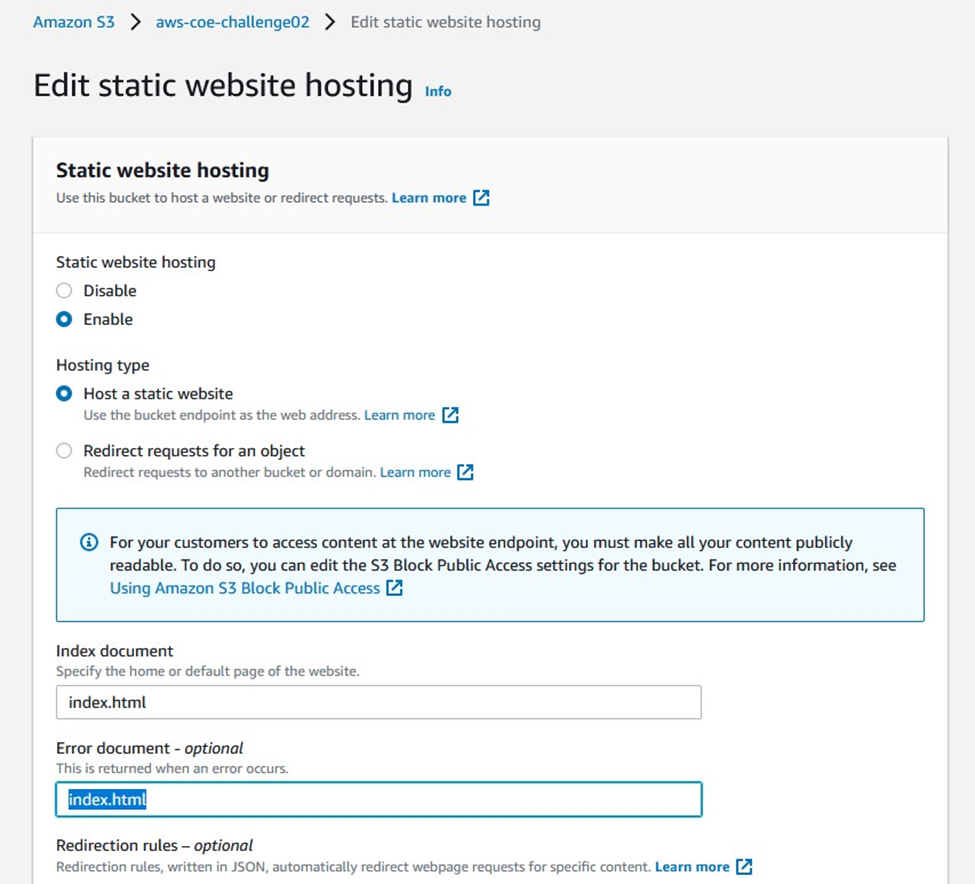Click external link icon under Host a static website
Viewport: 975px width, 884px height.
pyautogui.click(x=450, y=415)
